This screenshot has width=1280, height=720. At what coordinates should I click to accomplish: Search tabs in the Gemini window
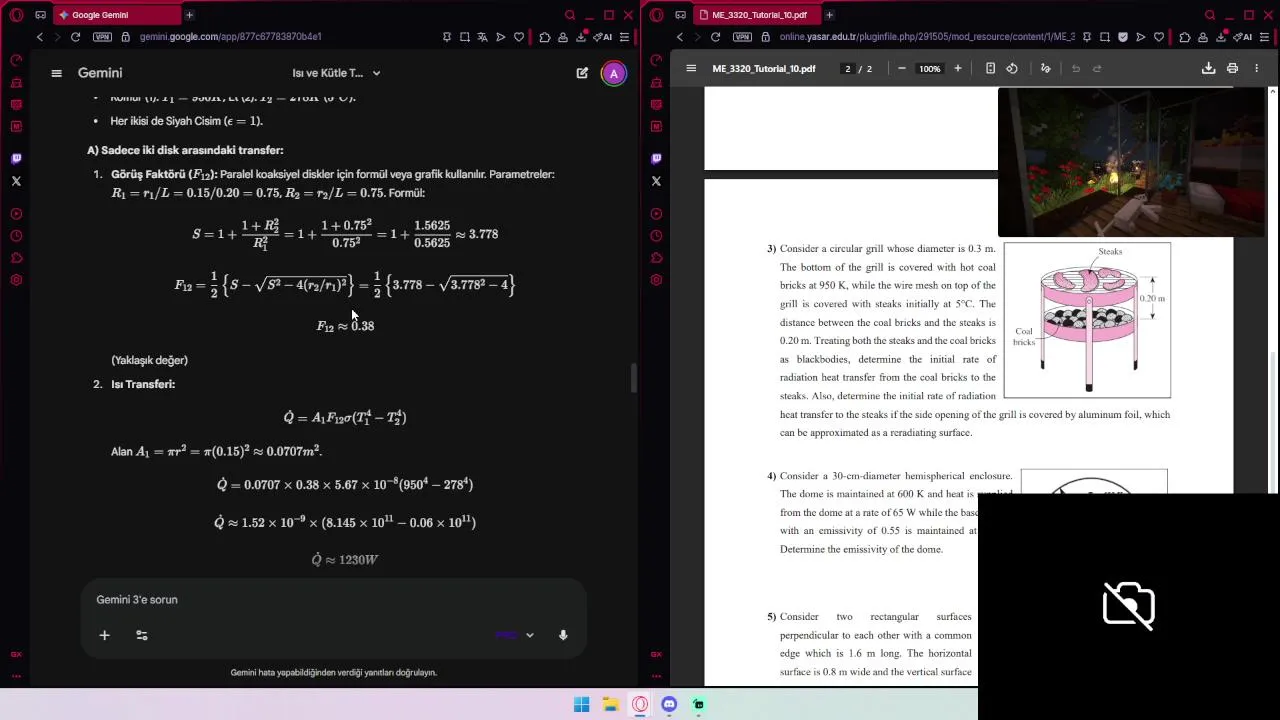(570, 15)
